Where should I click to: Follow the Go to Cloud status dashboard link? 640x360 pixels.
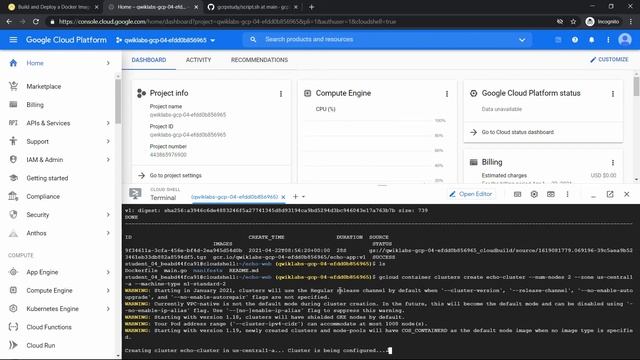pyautogui.click(x=518, y=132)
